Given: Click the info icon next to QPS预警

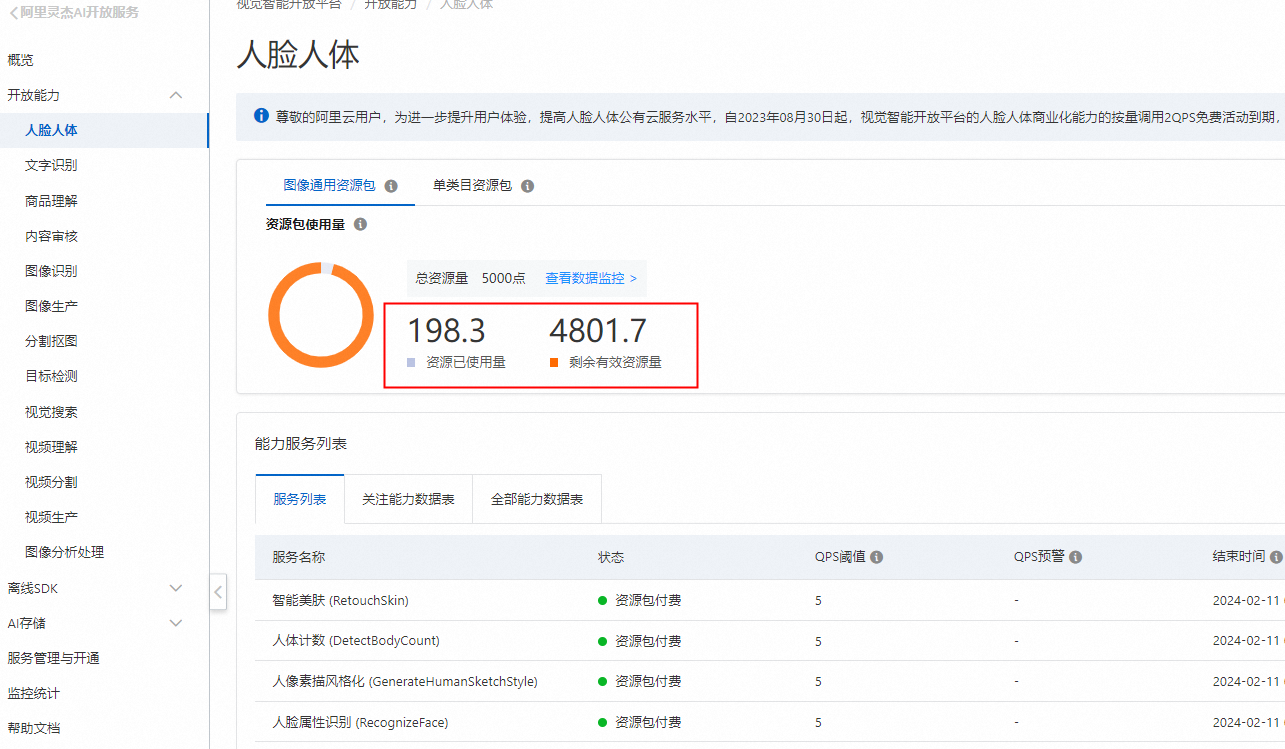Looking at the screenshot, I should (x=1076, y=557).
